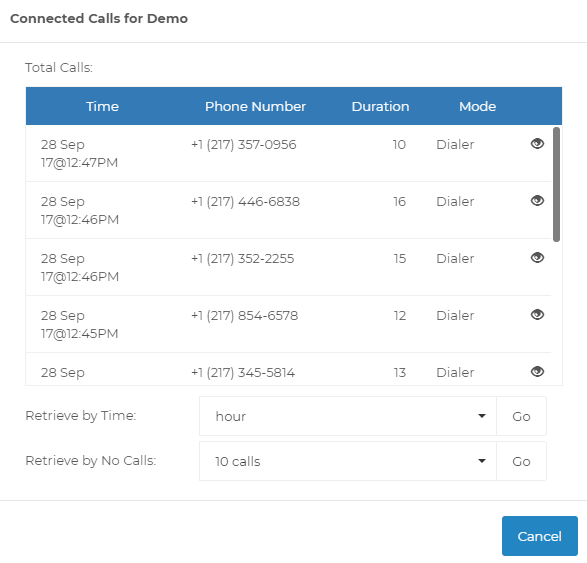
Task: Cancel the Connected Calls dialog
Action: point(539,536)
